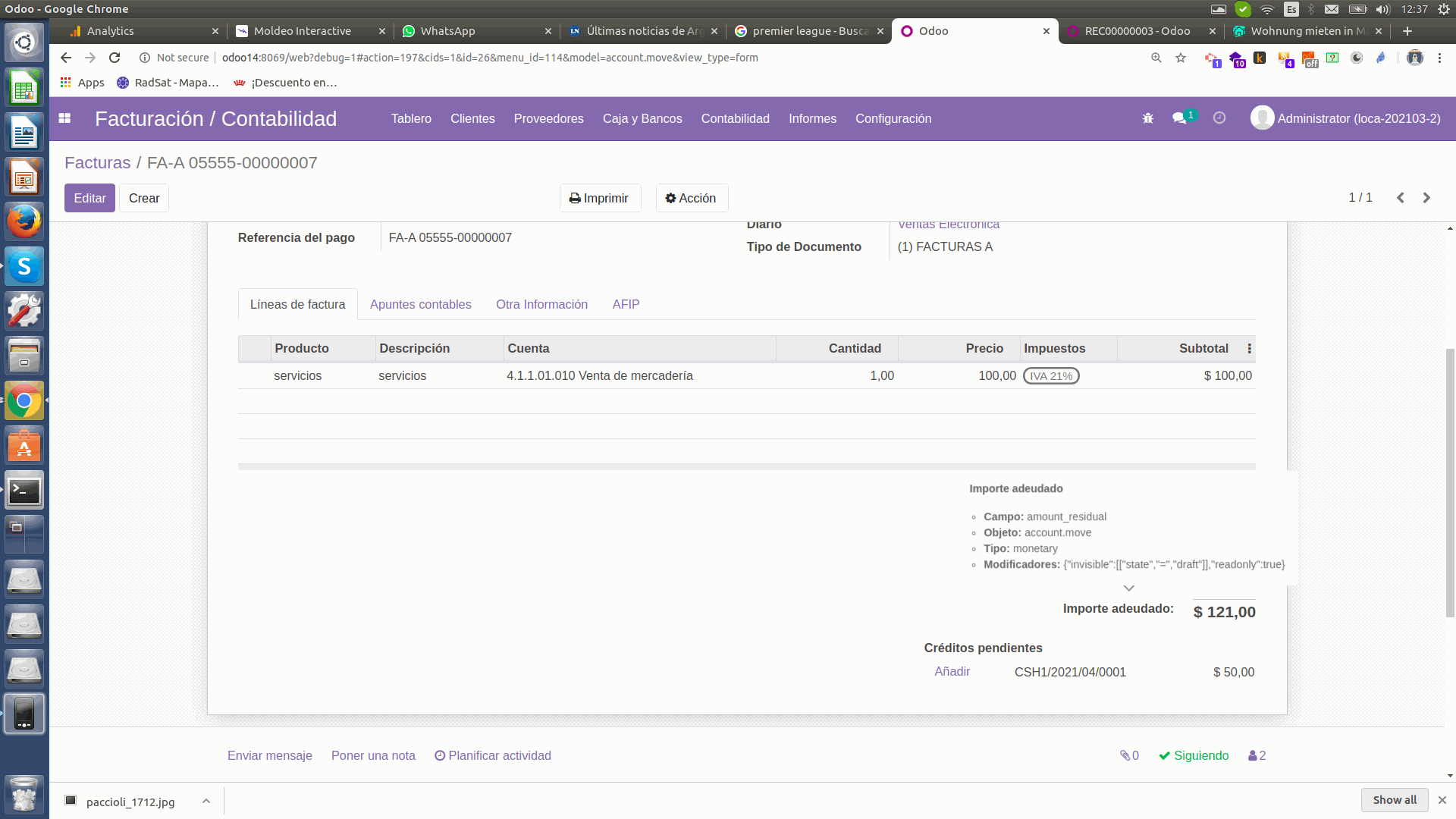
Task: Expand the Acción dropdown
Action: [x=691, y=198]
